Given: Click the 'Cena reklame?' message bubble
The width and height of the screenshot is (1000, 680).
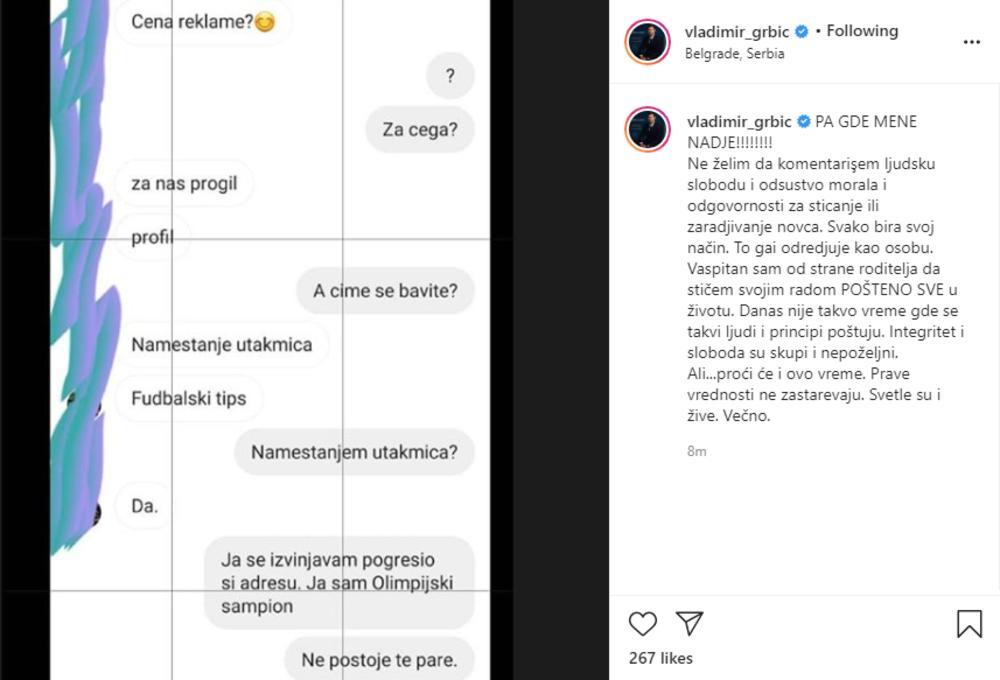Looking at the screenshot, I should pos(202,20).
